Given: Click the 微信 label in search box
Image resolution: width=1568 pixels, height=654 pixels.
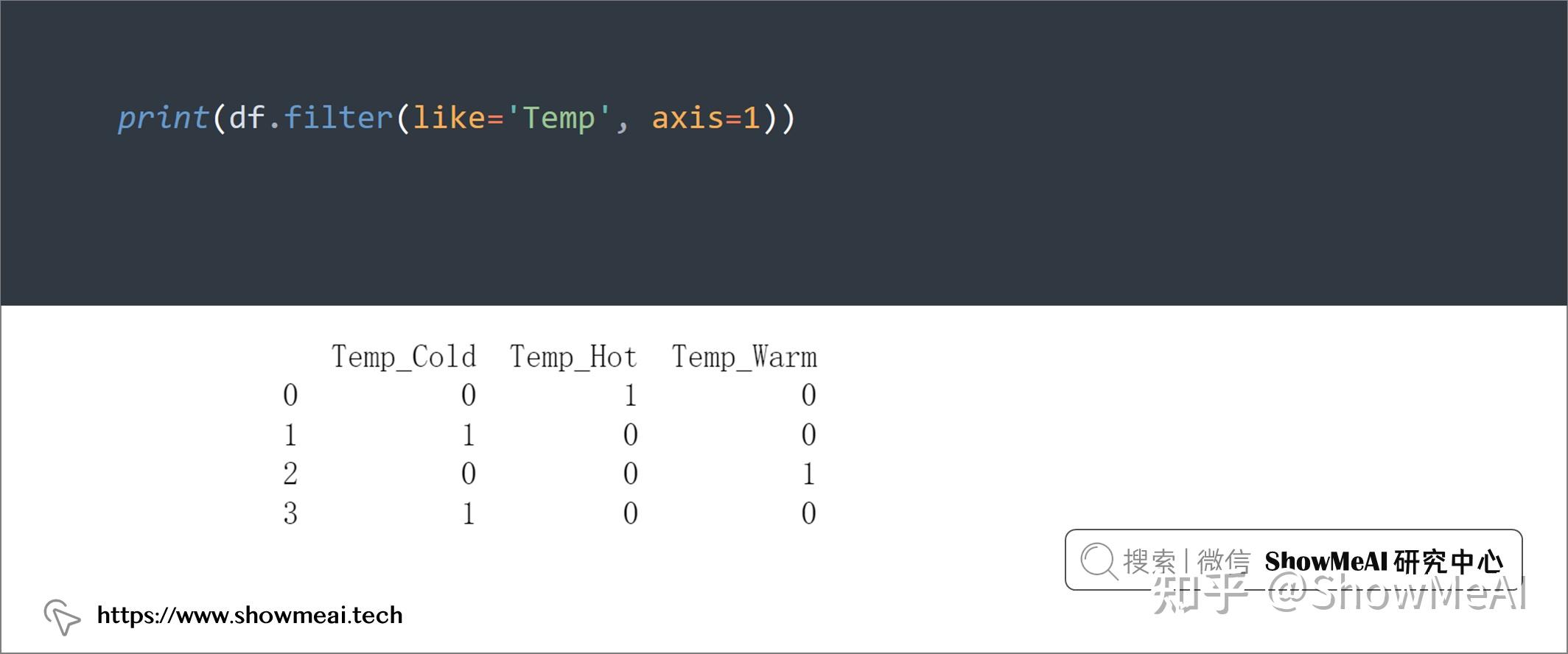Looking at the screenshot, I should [x=1224, y=561].
